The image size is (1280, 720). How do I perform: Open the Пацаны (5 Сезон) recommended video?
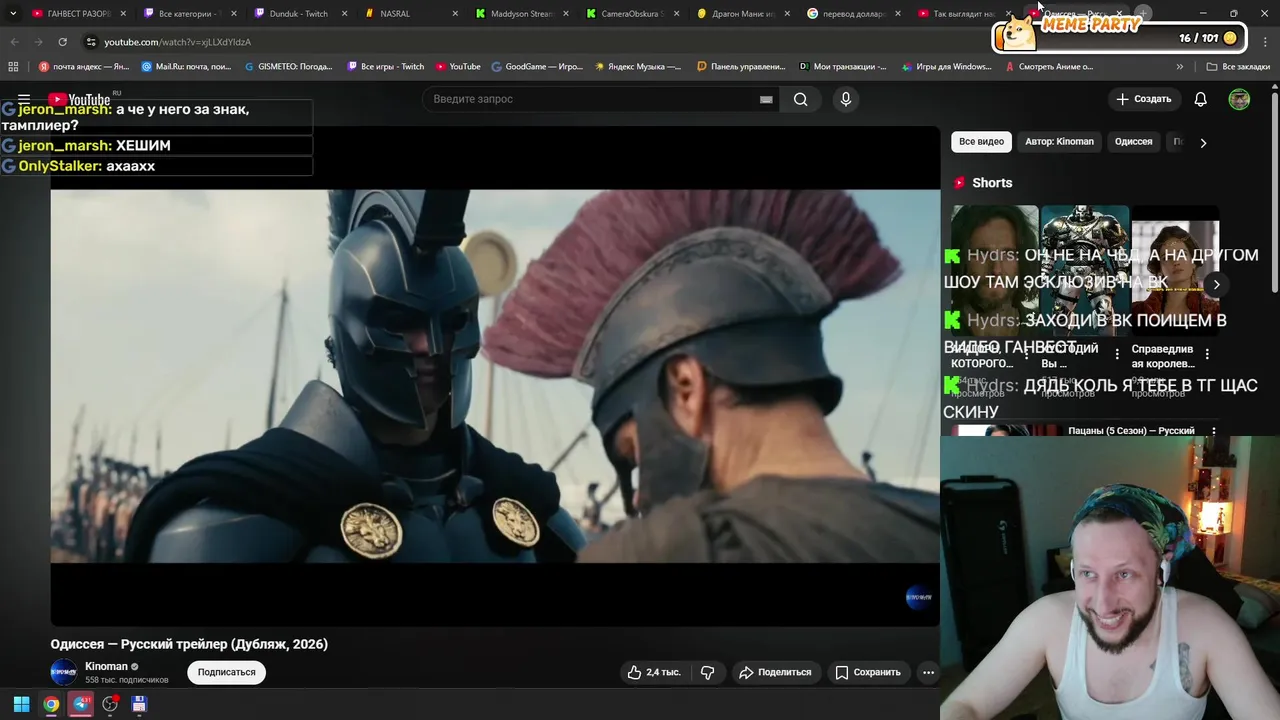tap(1131, 431)
